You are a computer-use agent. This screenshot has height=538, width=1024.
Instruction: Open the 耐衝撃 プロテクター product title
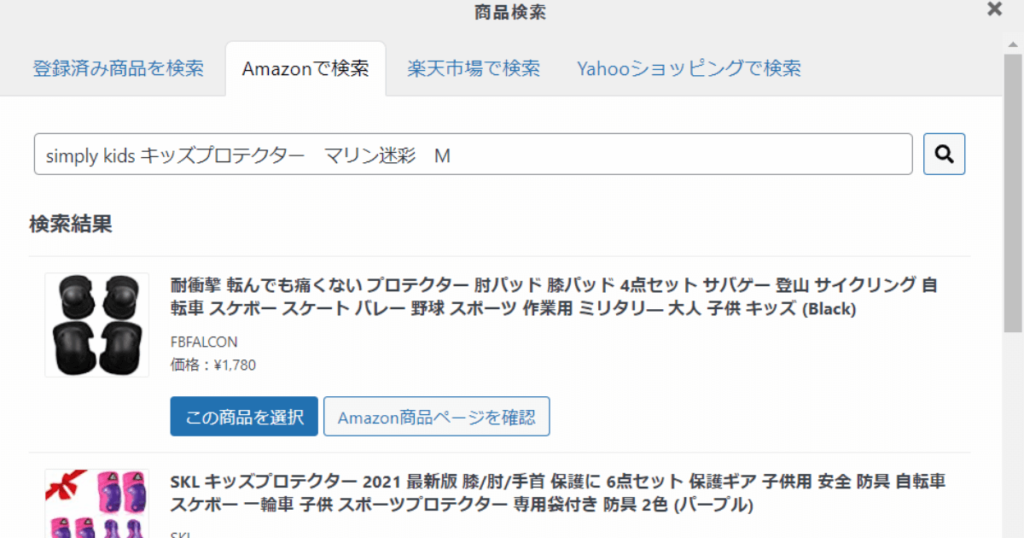(554, 296)
